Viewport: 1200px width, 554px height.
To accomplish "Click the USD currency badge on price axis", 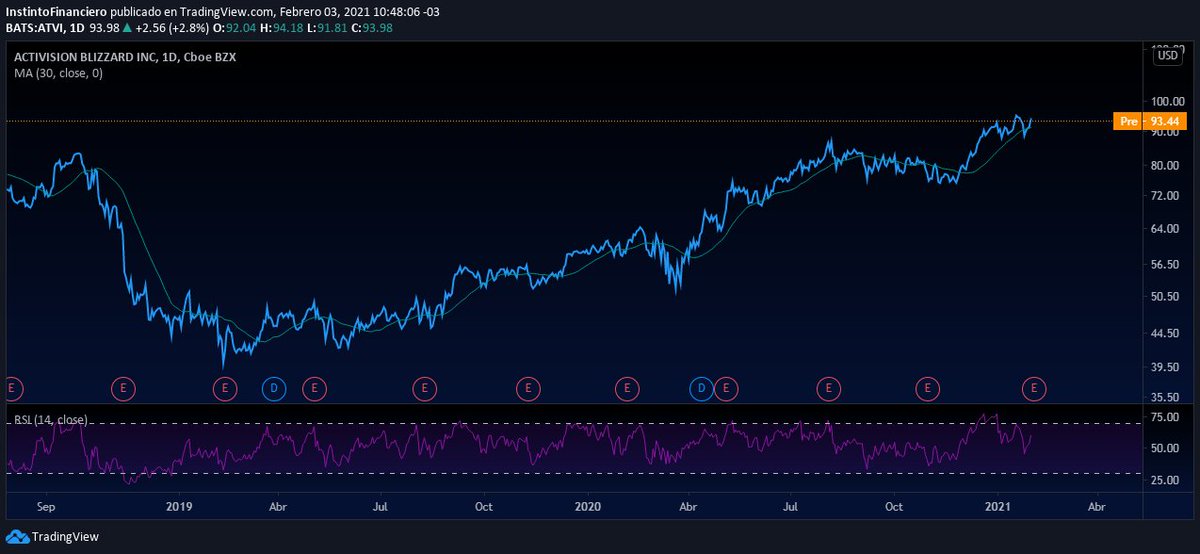I will coord(1167,56).
